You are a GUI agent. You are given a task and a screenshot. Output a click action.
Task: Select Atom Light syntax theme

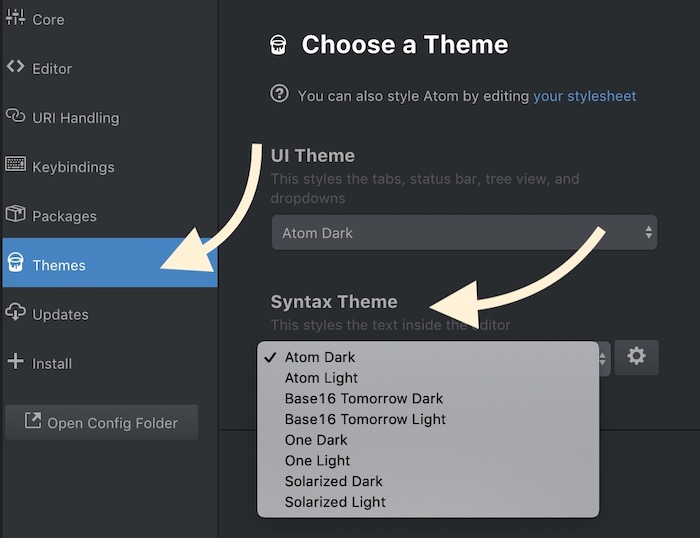(x=321, y=378)
